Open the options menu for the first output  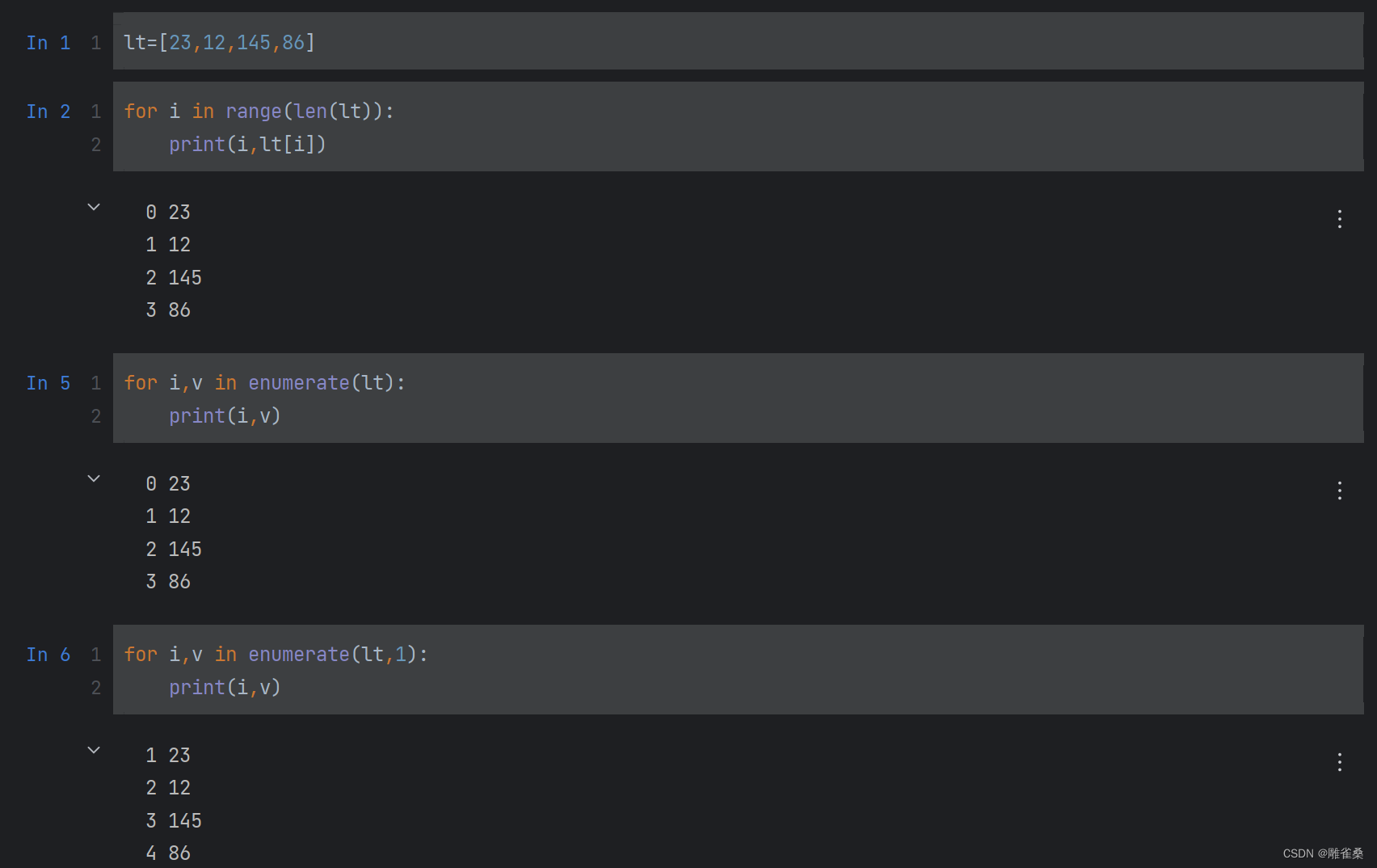1340,218
